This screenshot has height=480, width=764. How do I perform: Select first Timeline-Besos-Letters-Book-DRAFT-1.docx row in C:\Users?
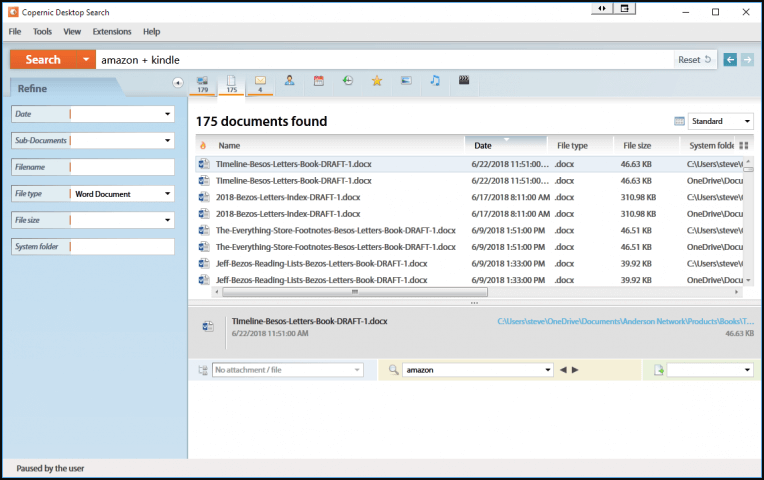click(470, 164)
